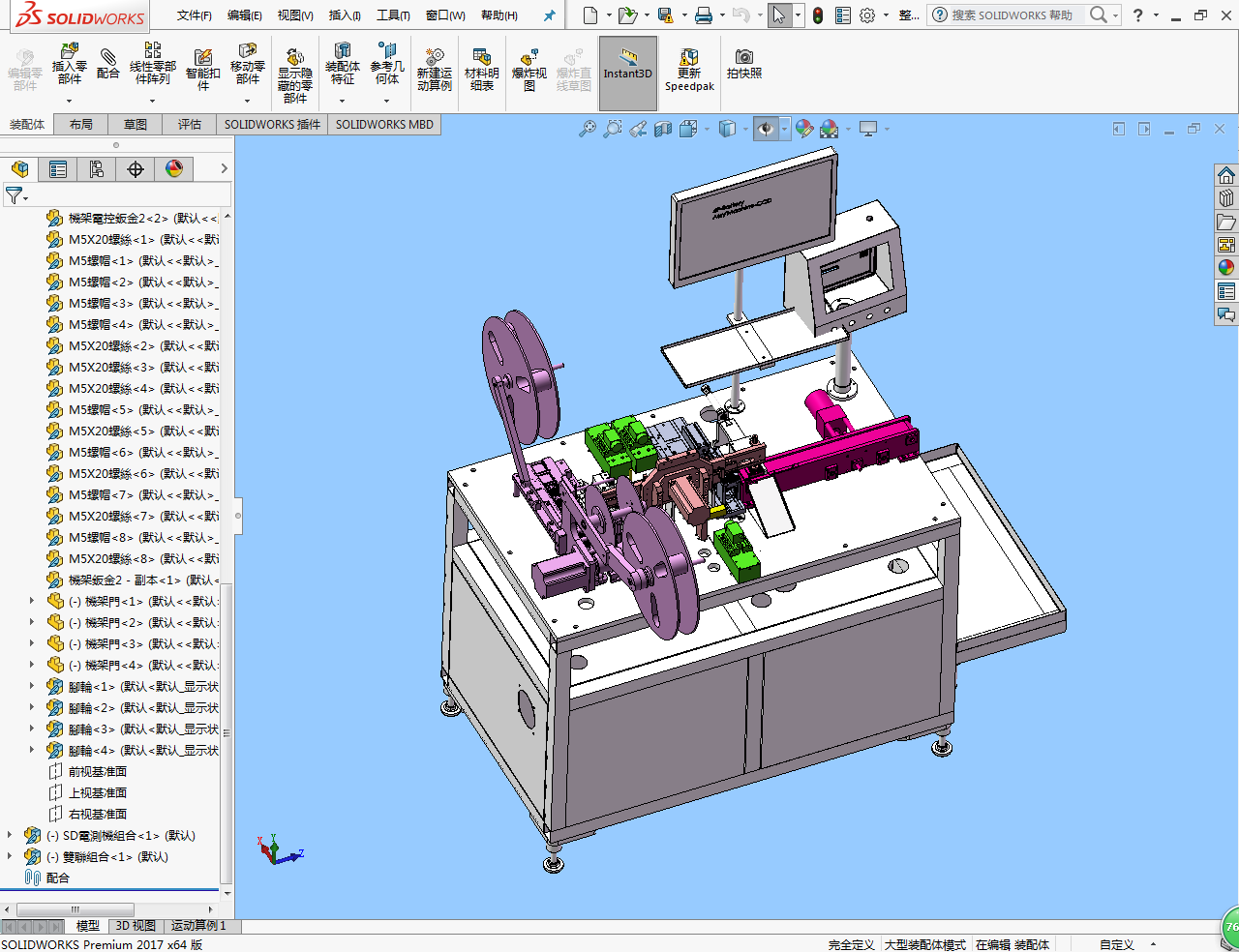The height and width of the screenshot is (952, 1239).
Task: Take a snapshot with 拍快照
Action: click(744, 64)
